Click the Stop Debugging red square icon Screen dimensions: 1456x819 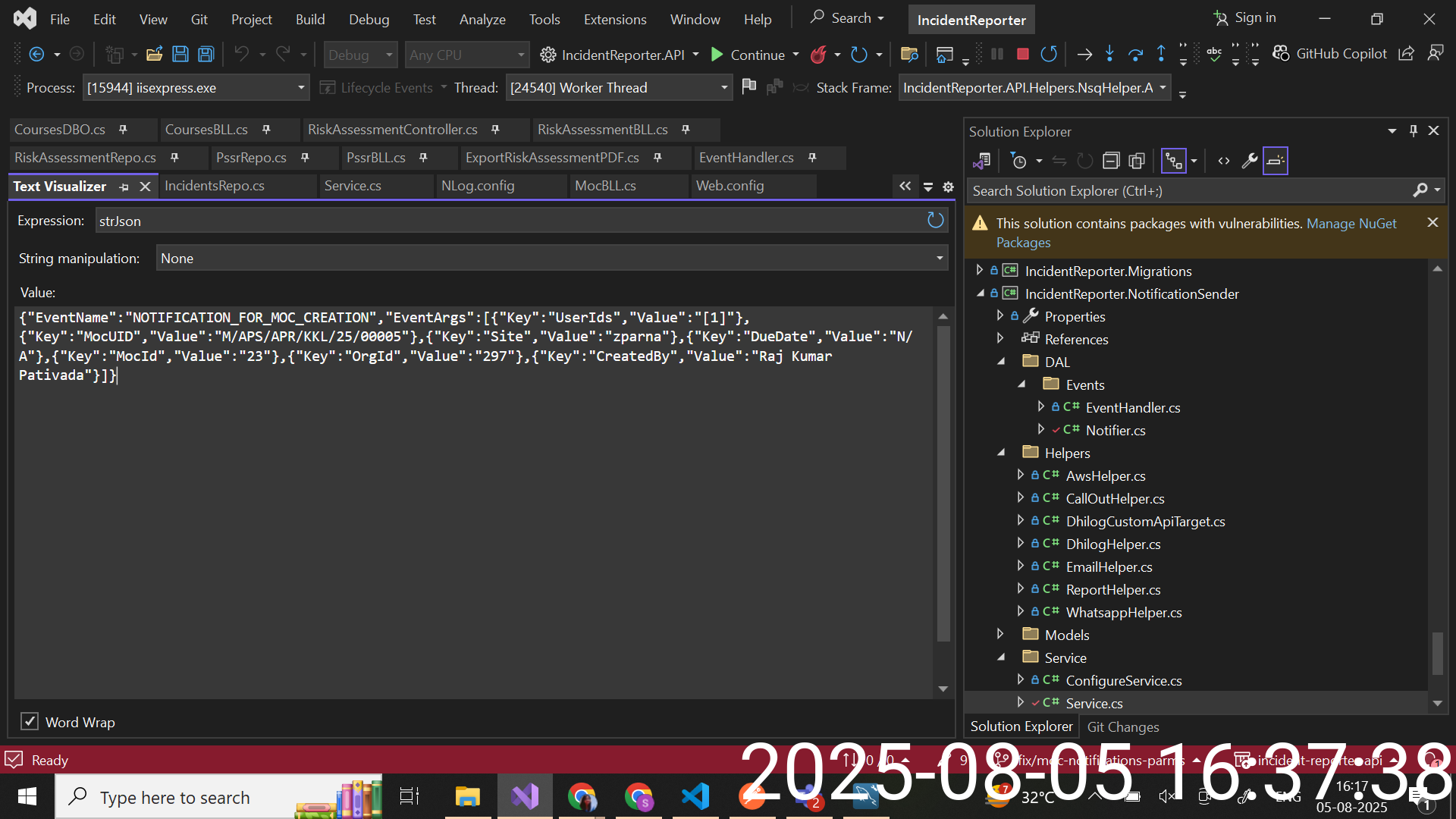pyautogui.click(x=1022, y=54)
